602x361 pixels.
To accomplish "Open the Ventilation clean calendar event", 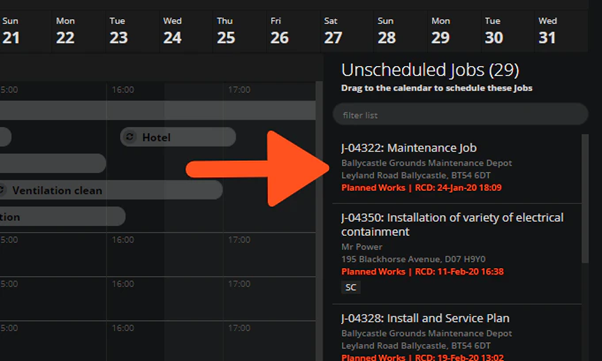I will pos(111,190).
